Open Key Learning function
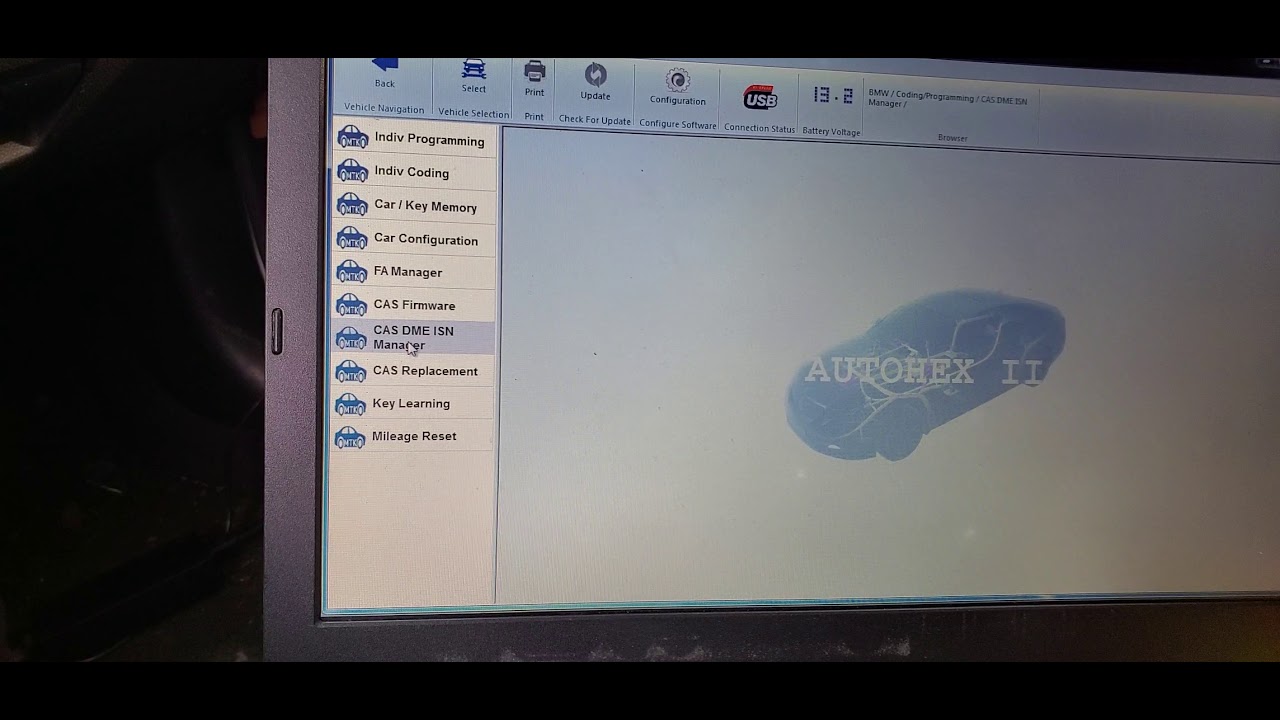Viewport: 1280px width, 720px height. [x=412, y=403]
